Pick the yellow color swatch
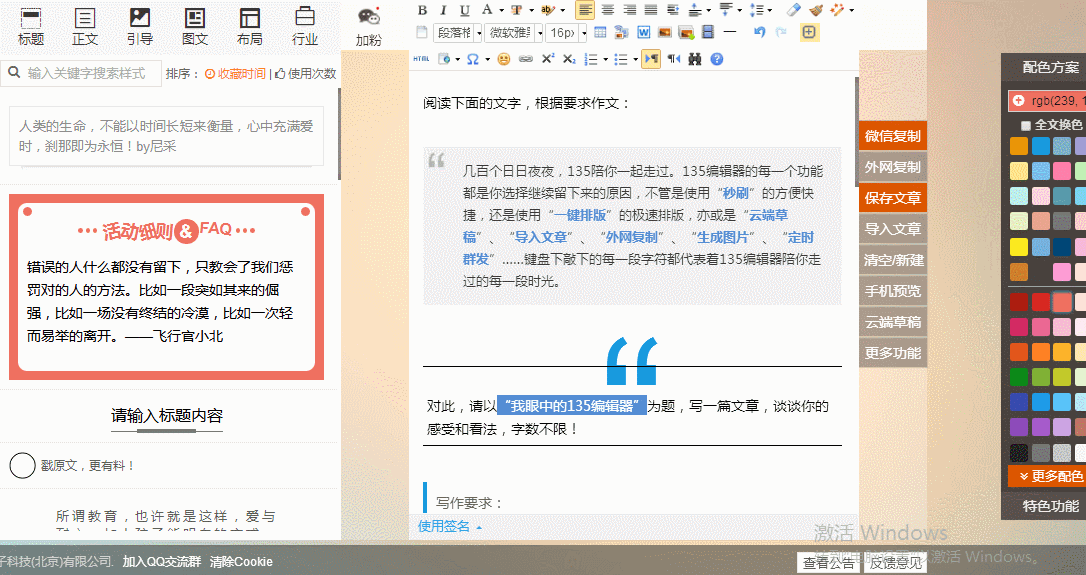1086x575 pixels. pyautogui.click(x=1019, y=247)
